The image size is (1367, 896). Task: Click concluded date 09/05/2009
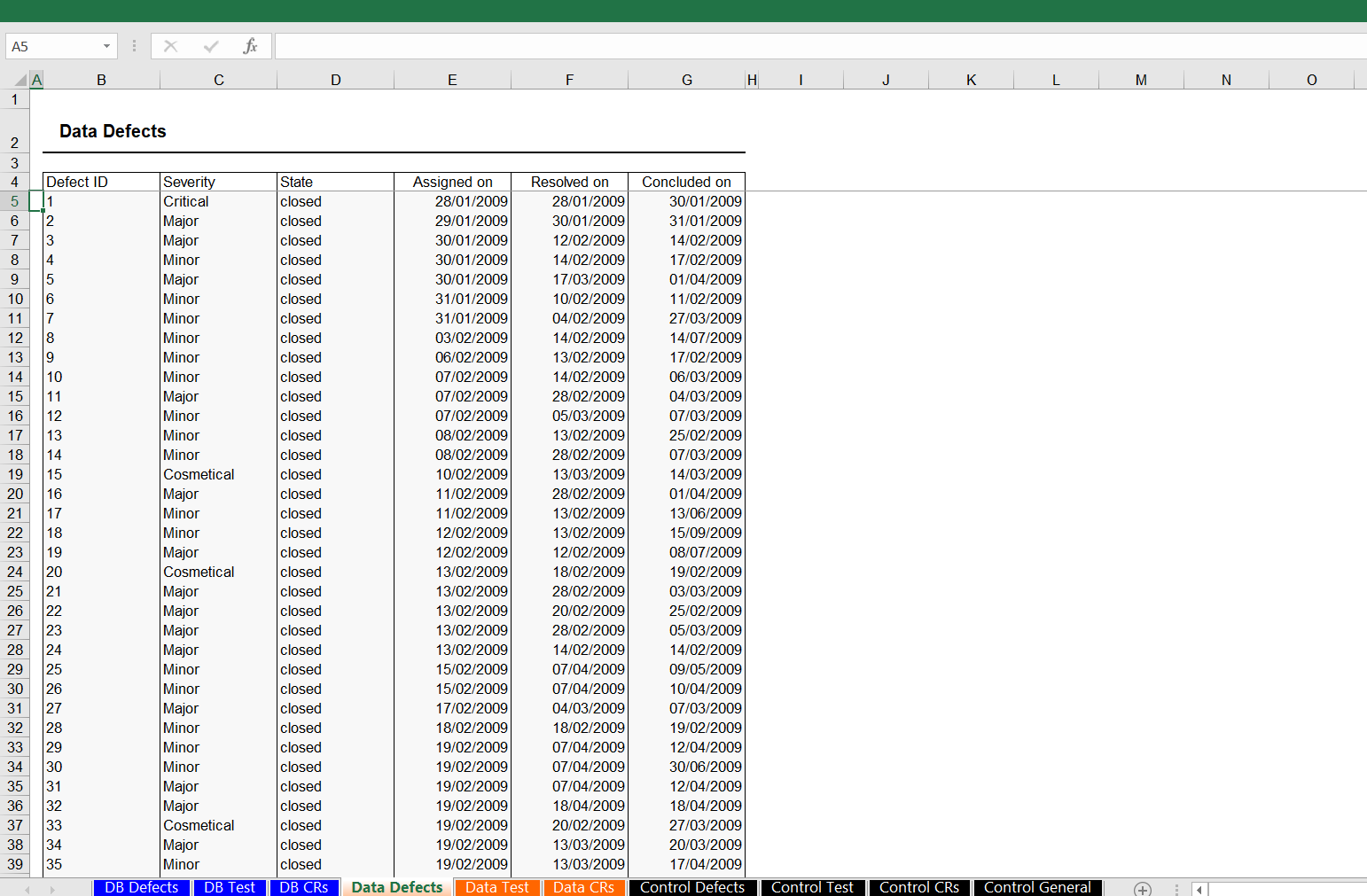pyautogui.click(x=687, y=669)
